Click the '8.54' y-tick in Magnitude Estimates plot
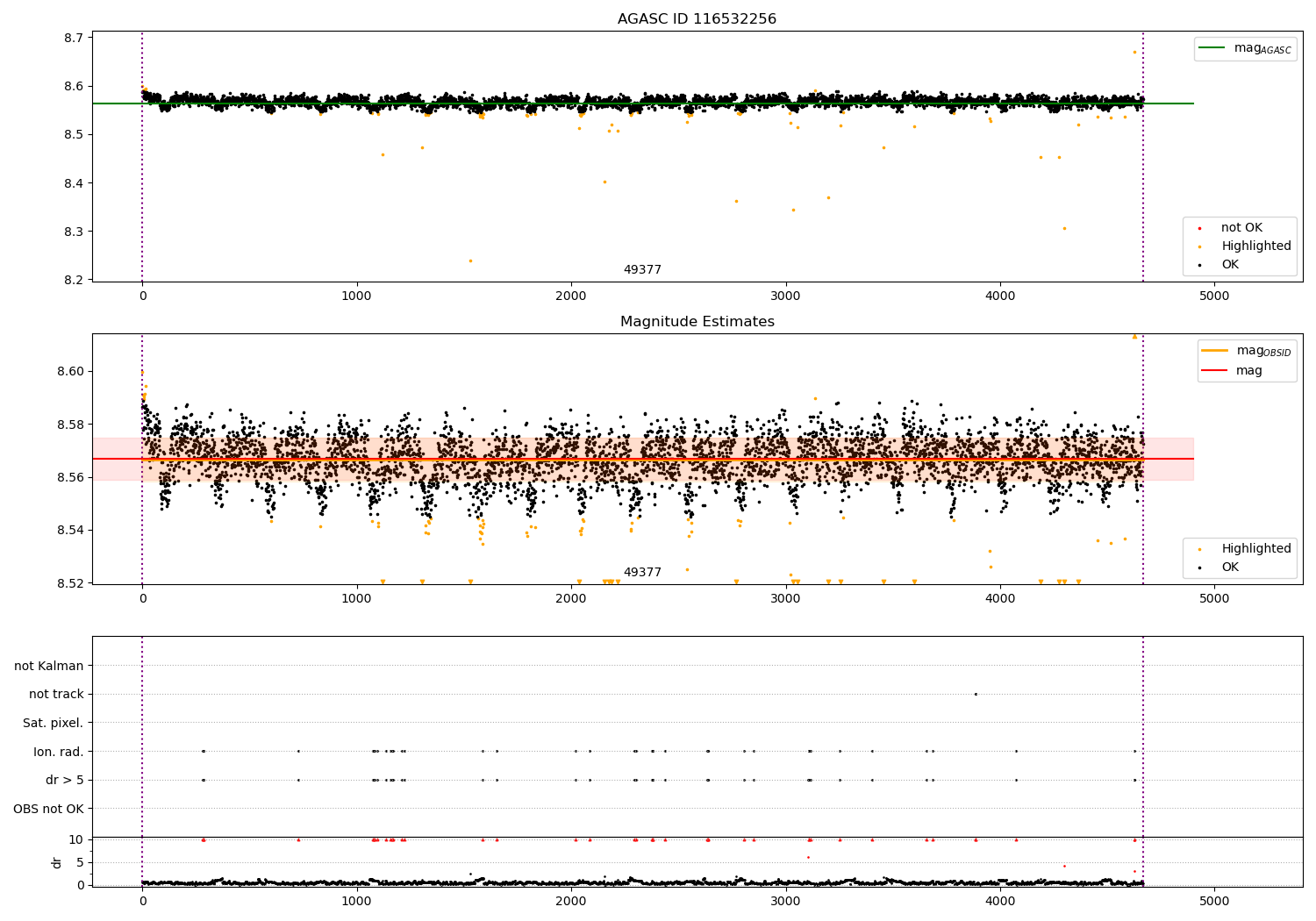The width and height of the screenshot is (1316, 921). coord(69,531)
